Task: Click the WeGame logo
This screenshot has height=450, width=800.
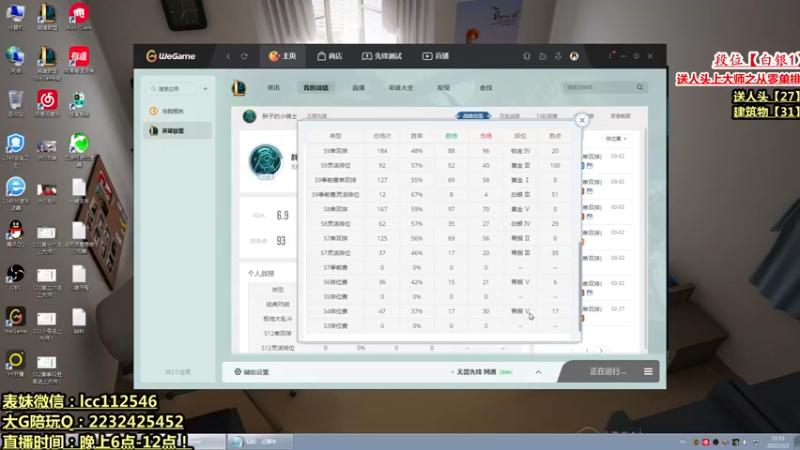Action: (x=171, y=56)
